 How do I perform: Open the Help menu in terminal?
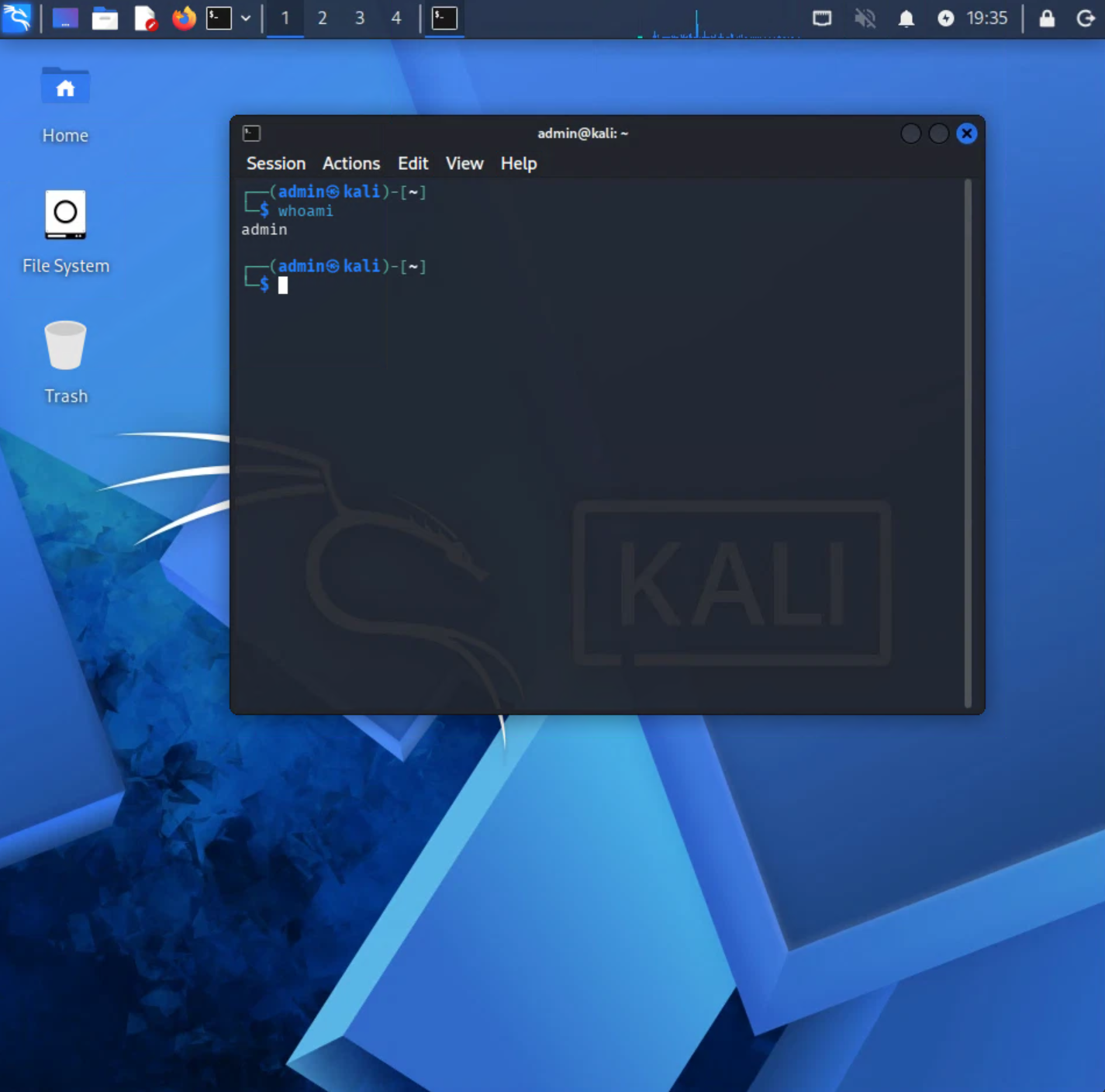pos(519,164)
